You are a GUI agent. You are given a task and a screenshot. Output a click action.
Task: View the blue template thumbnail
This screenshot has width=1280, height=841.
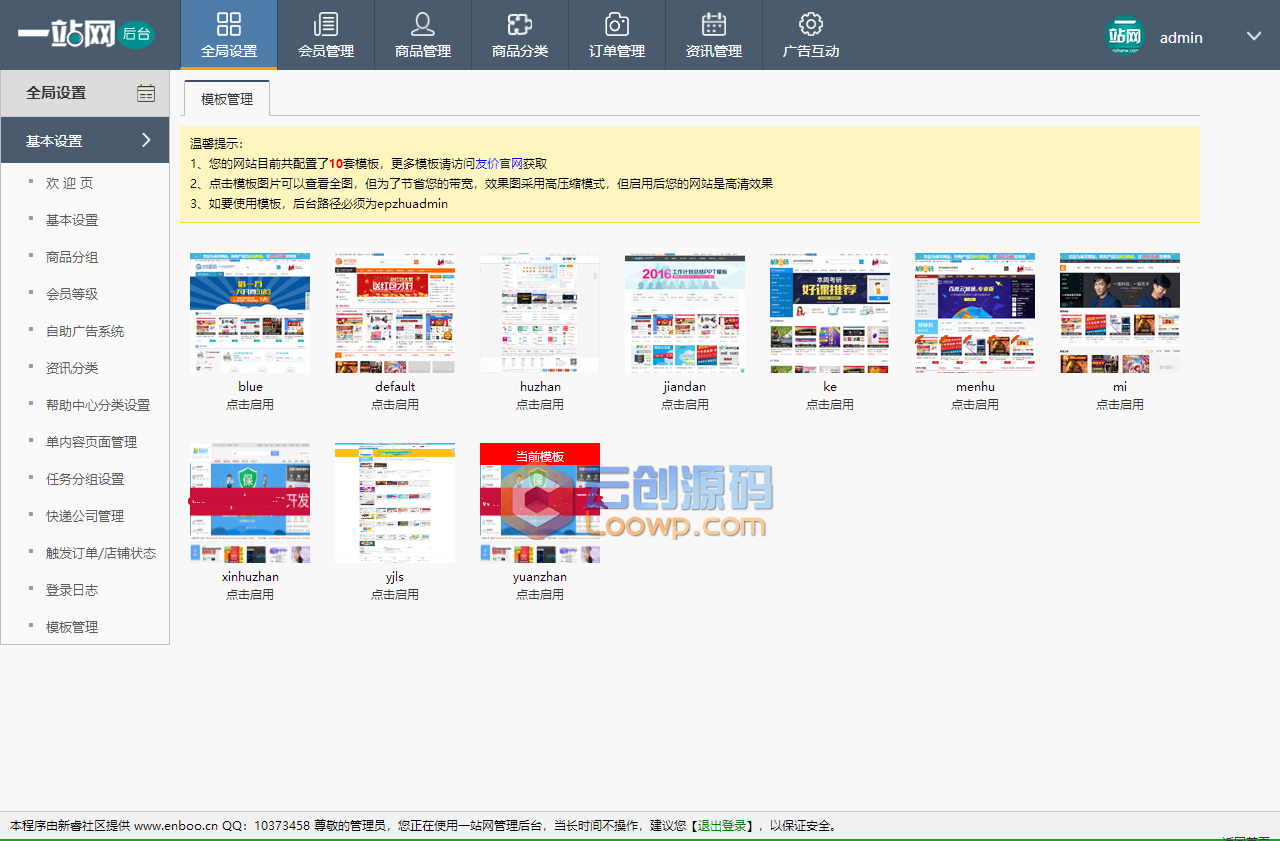250,313
